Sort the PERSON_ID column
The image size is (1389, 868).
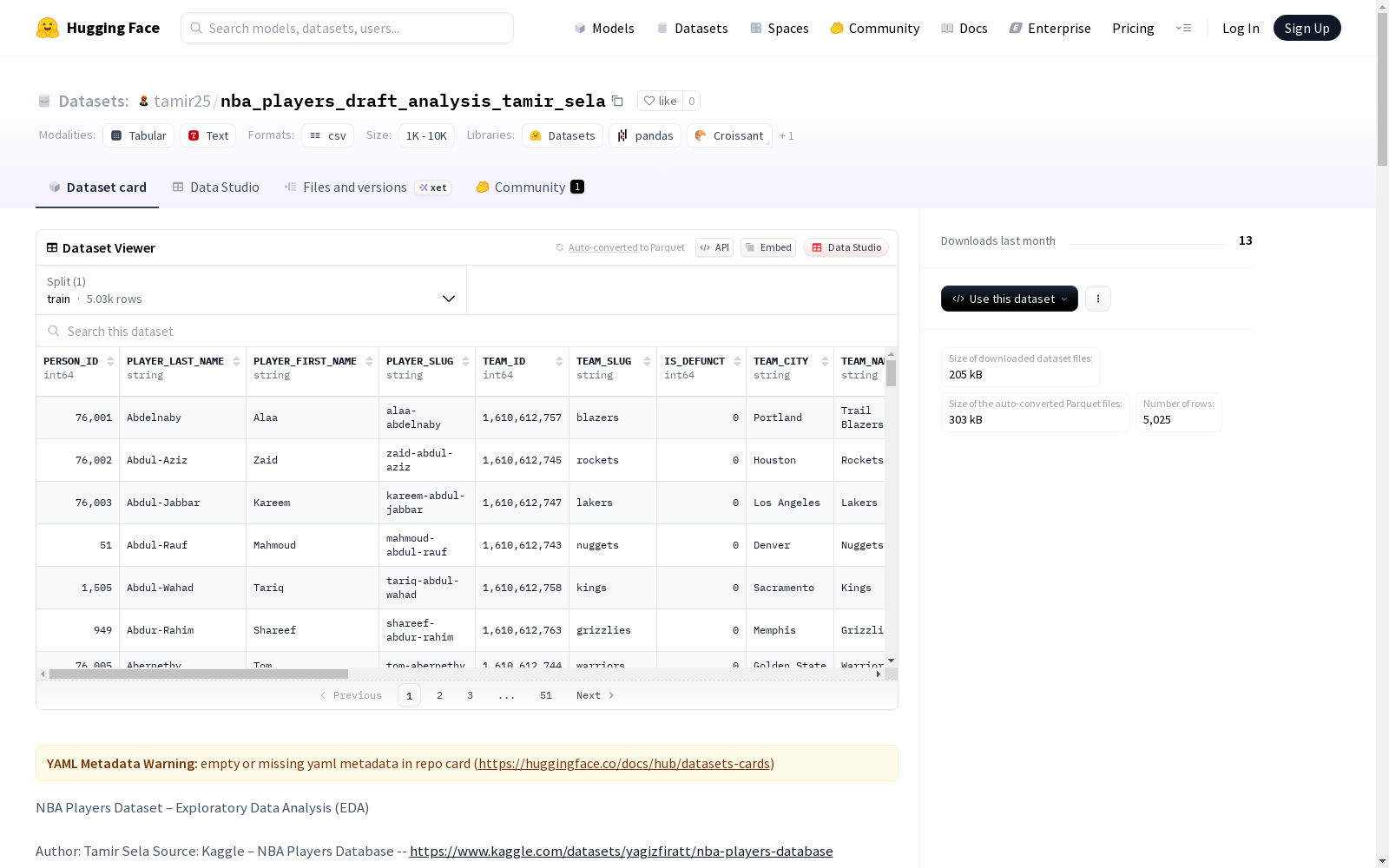point(110,361)
